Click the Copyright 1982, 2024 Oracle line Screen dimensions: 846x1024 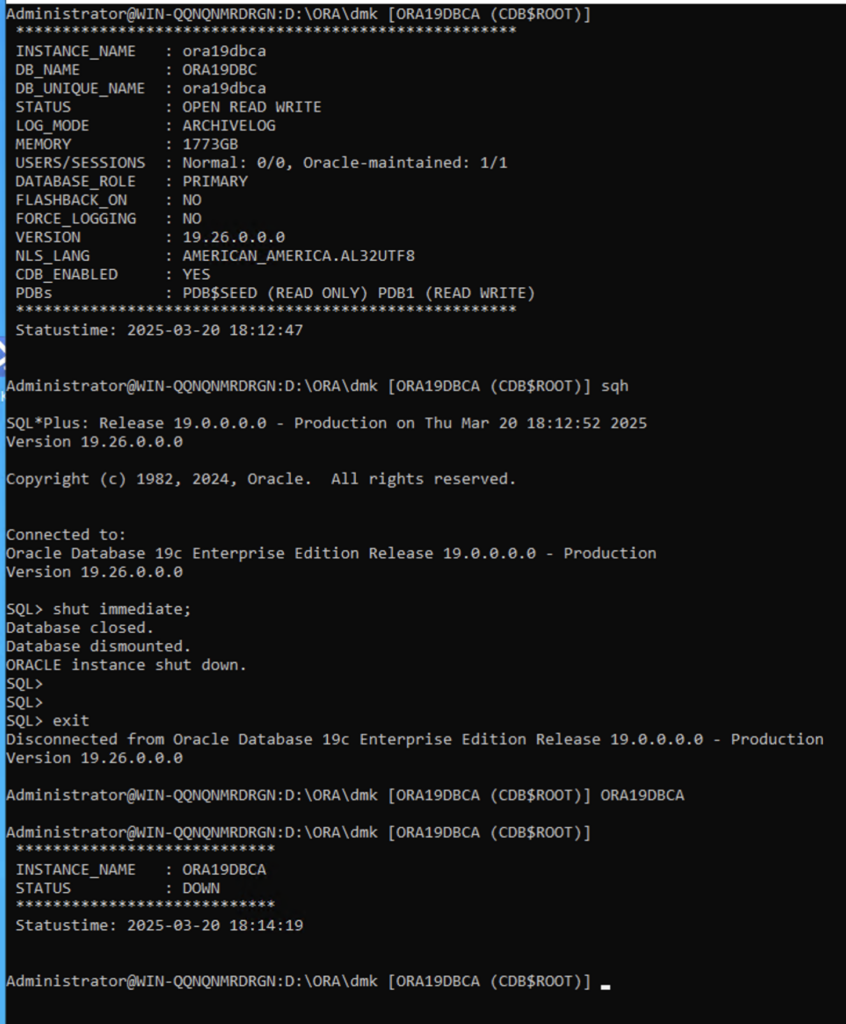coord(261,479)
